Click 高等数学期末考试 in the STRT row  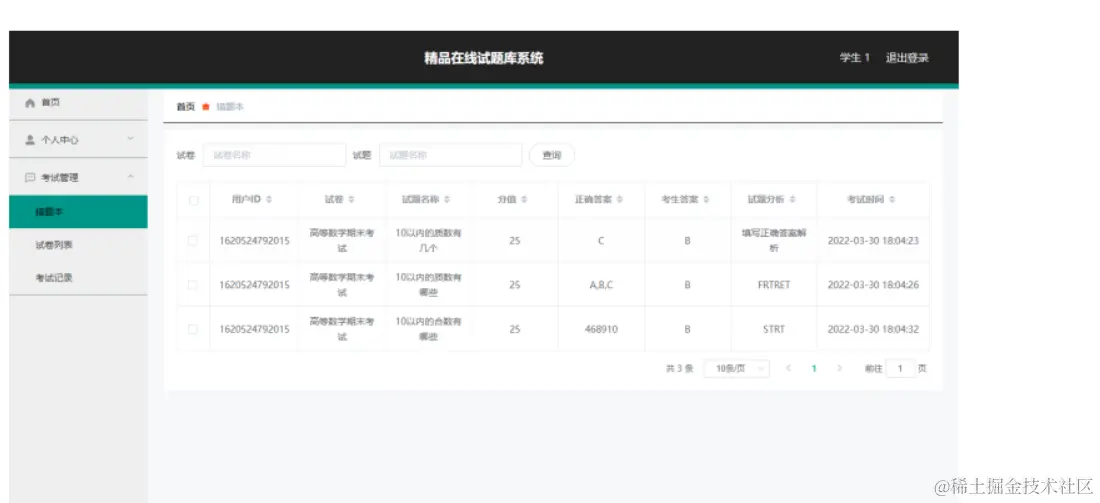[342, 329]
